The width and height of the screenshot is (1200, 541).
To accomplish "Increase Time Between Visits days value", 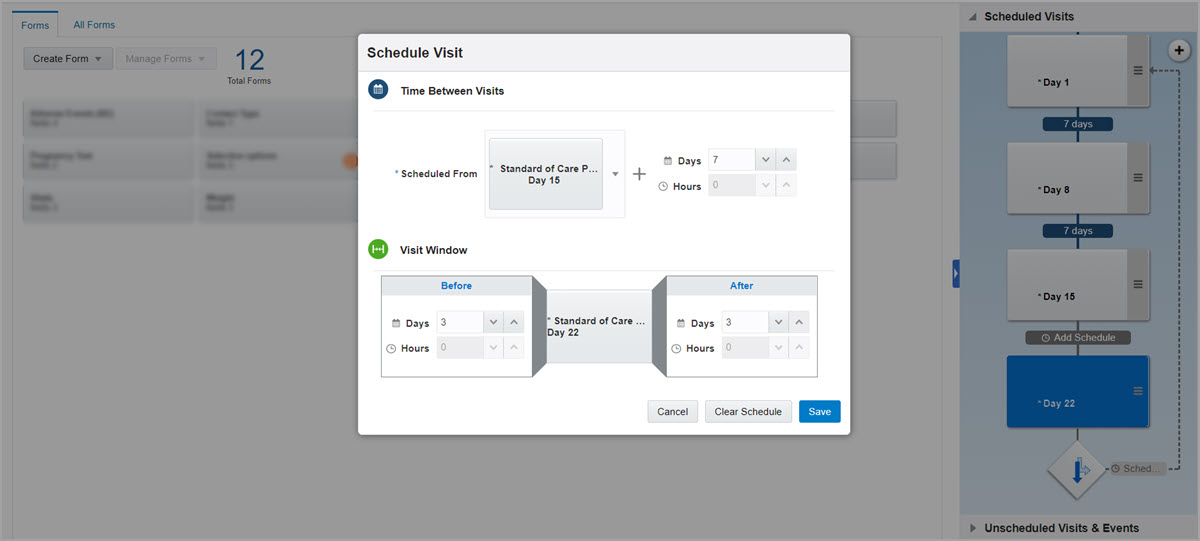I will [787, 160].
